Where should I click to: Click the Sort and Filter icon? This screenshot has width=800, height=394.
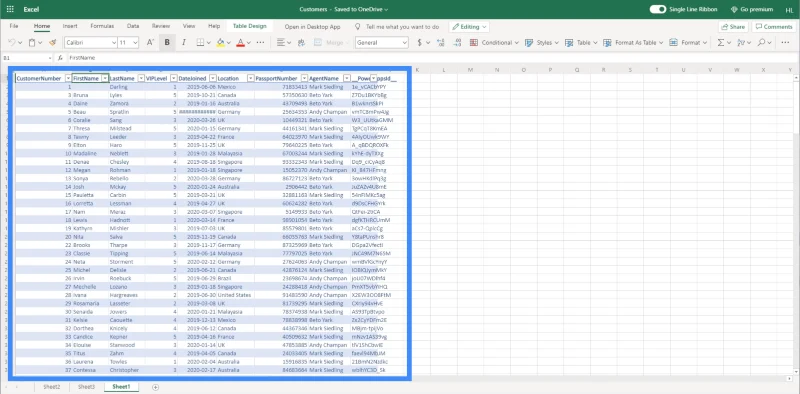click(741, 43)
